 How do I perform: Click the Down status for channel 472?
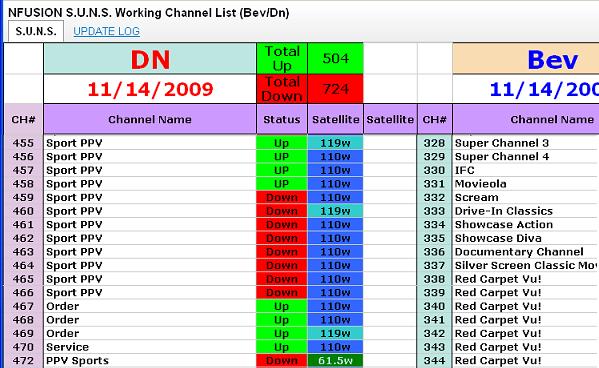click(282, 361)
